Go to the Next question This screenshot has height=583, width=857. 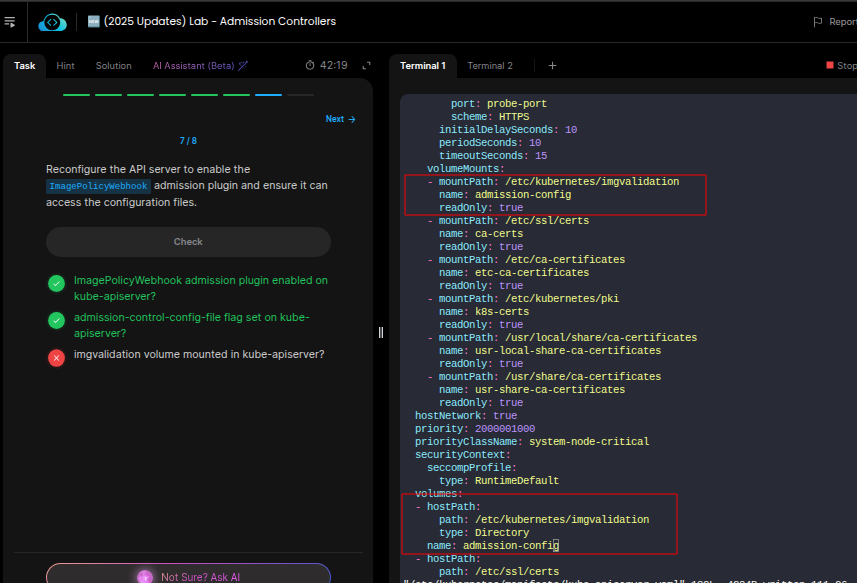click(x=340, y=119)
